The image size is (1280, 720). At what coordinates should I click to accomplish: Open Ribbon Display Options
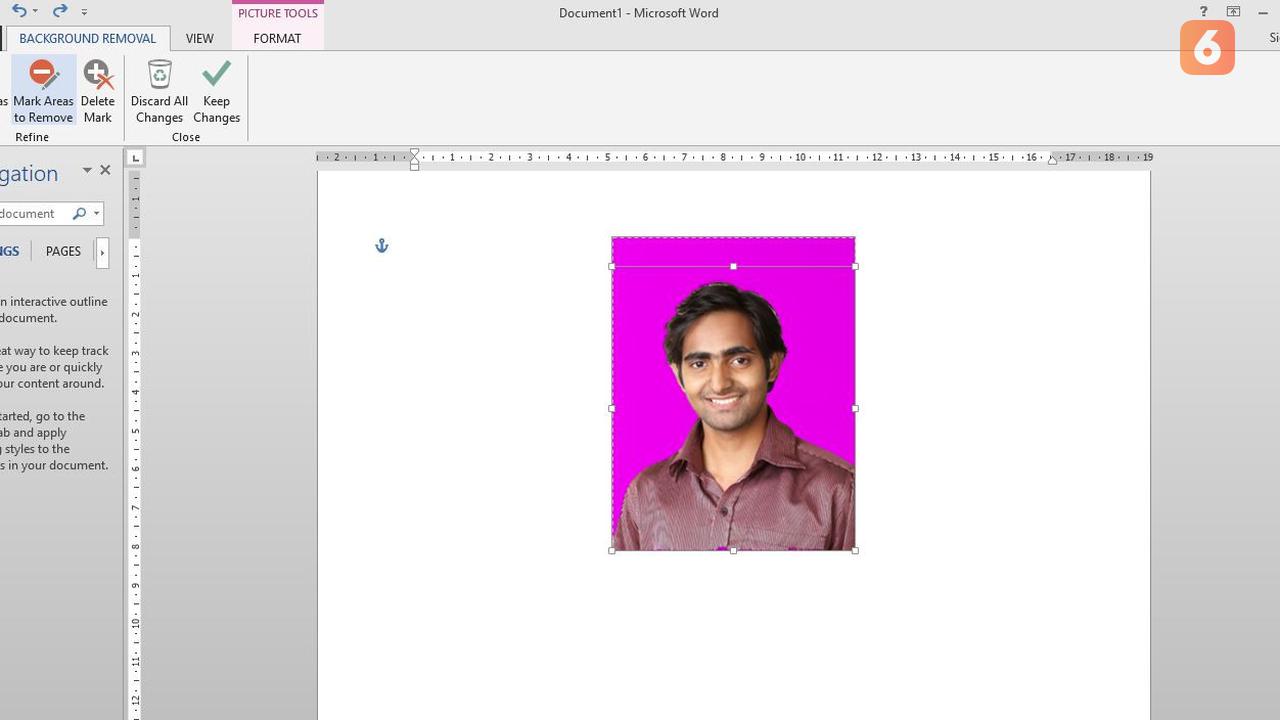(x=1233, y=12)
